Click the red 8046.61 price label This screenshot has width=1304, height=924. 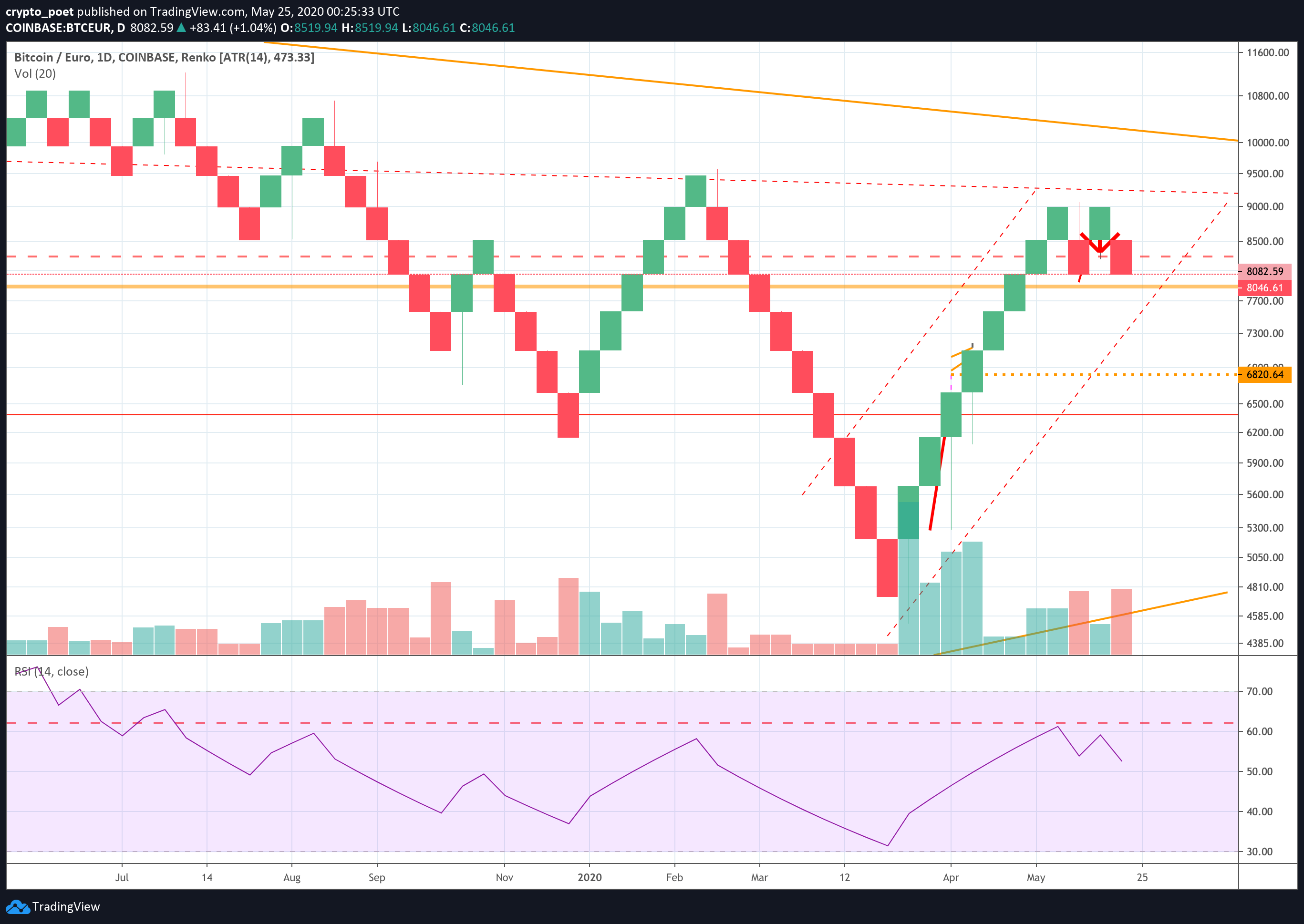1265,287
